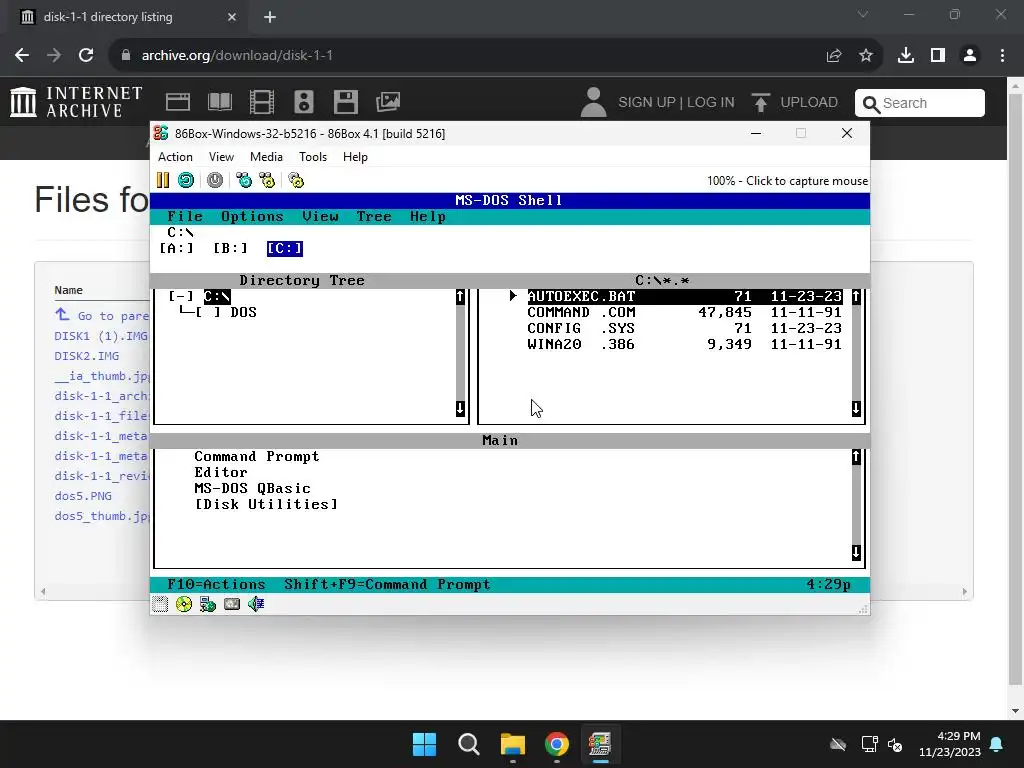The image size is (1024, 768).
Task: Open the Internet Archive texts book icon
Action: click(219, 102)
